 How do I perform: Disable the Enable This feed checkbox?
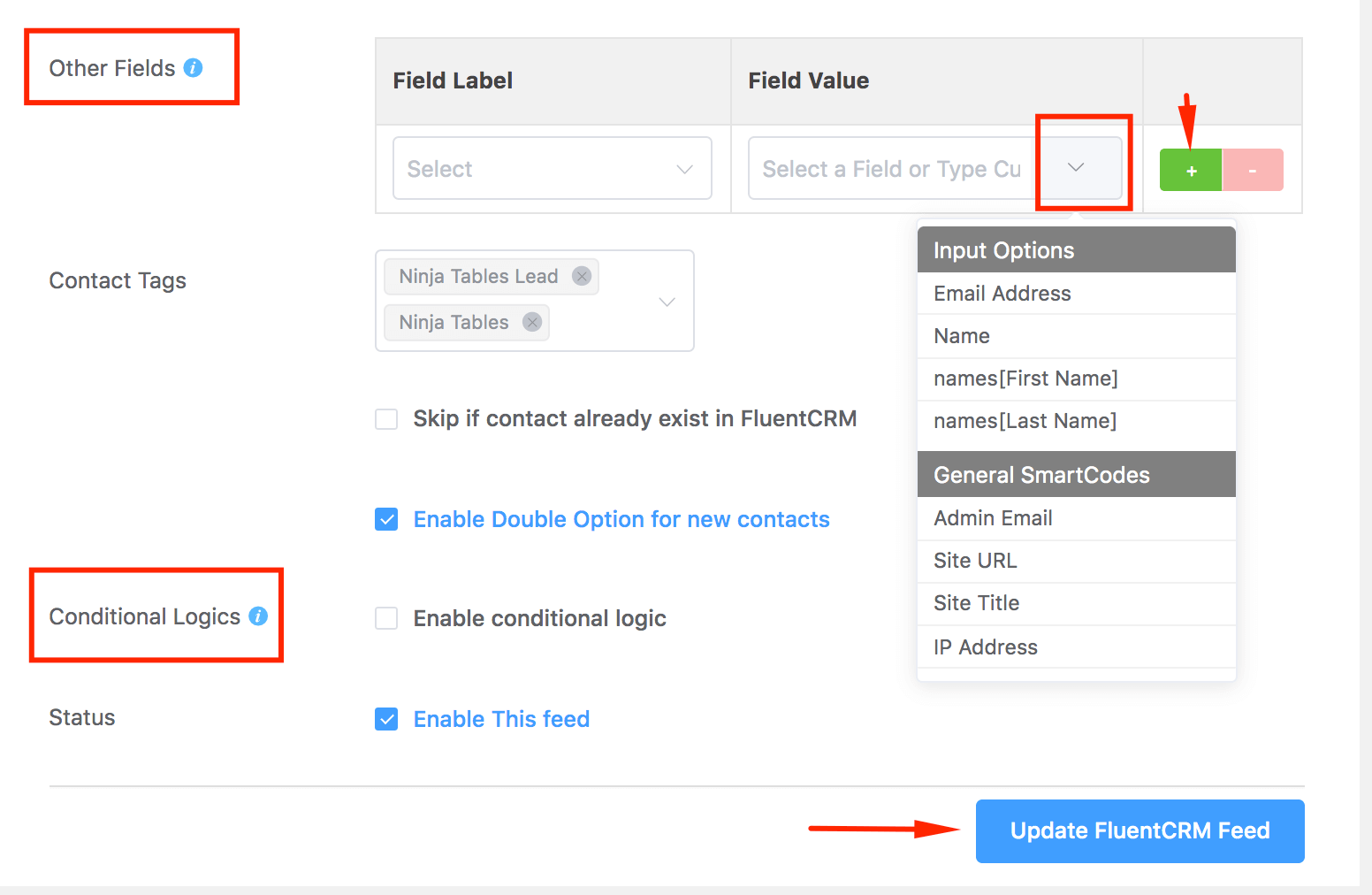tap(386, 719)
